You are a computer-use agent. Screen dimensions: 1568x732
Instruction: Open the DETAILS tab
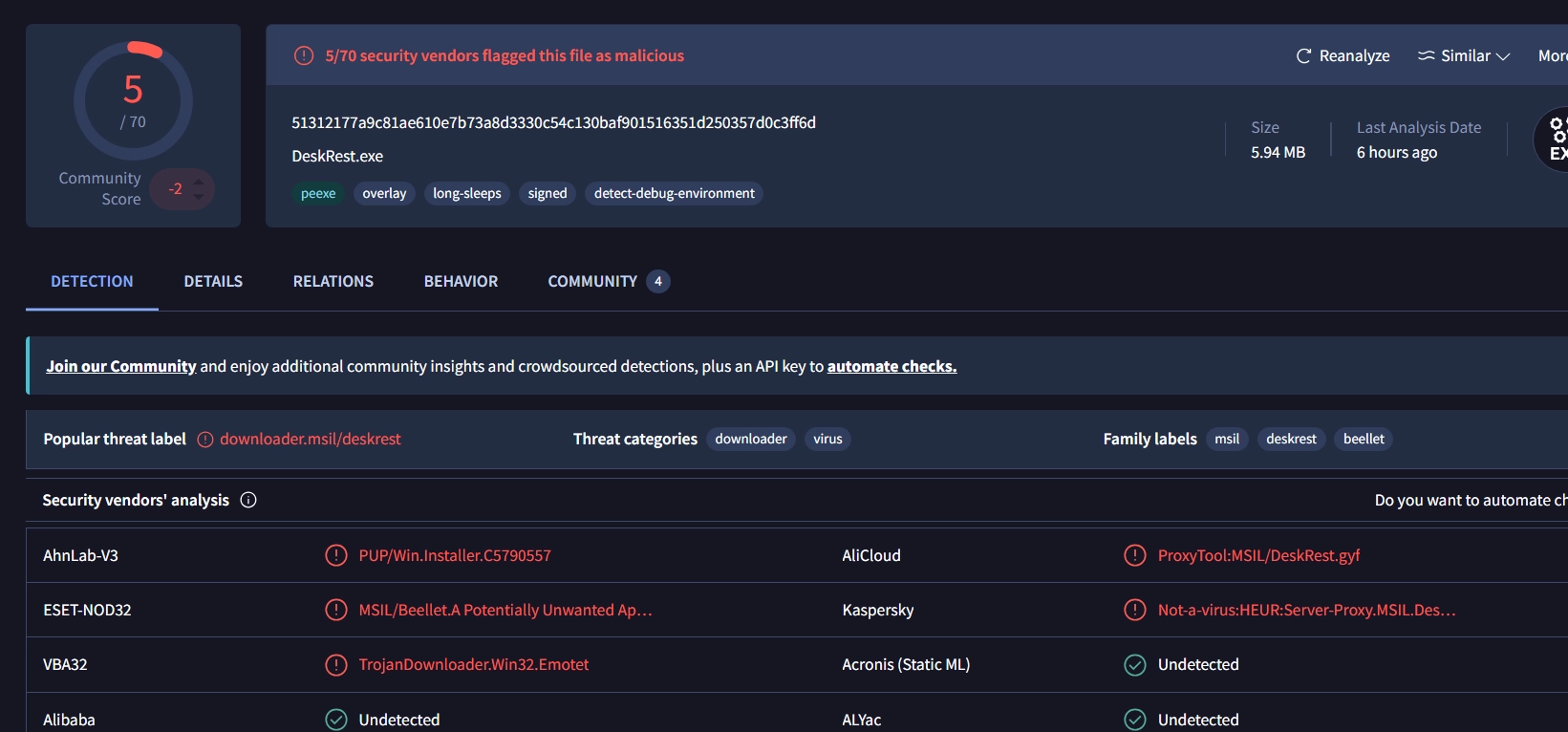pyautogui.click(x=213, y=281)
